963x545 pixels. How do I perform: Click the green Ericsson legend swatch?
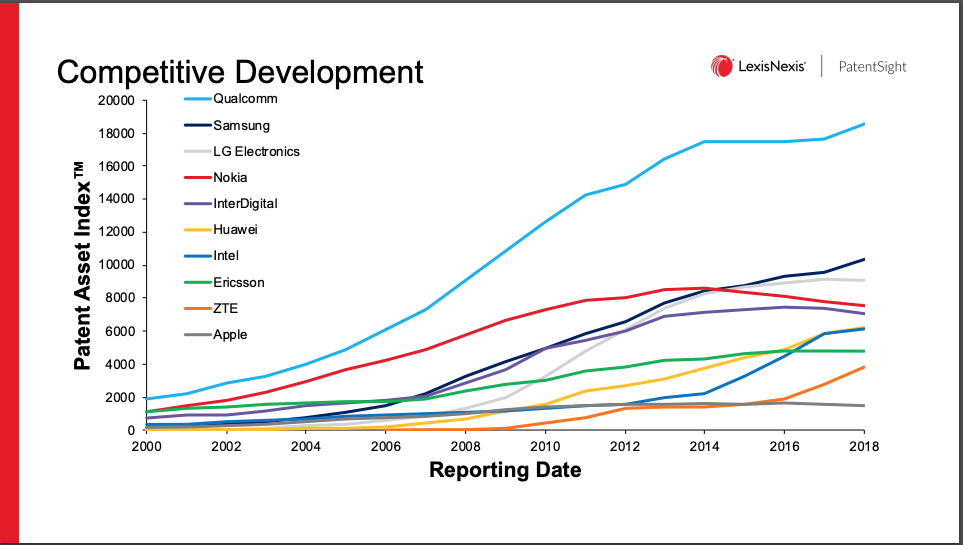click(x=197, y=283)
